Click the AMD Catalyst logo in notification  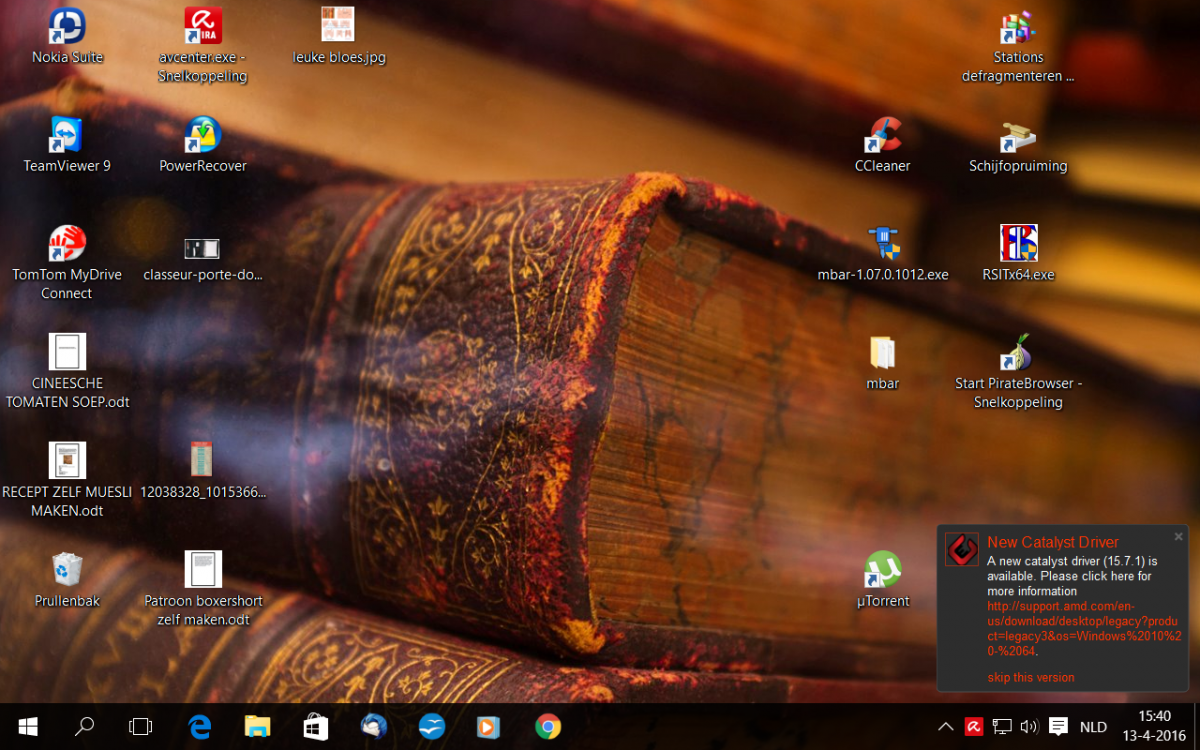[962, 550]
